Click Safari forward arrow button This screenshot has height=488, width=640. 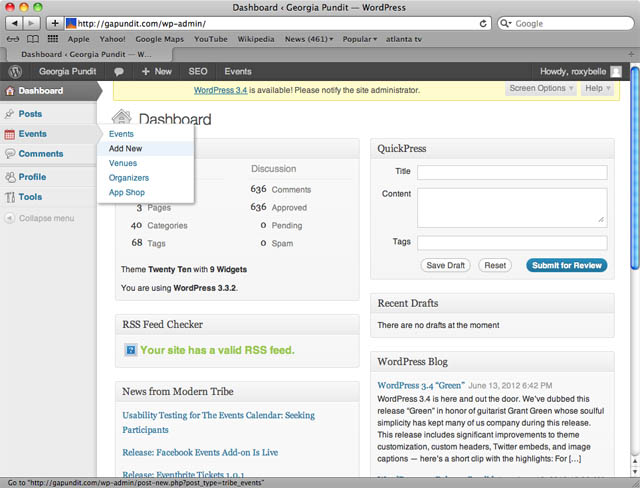tap(31, 23)
